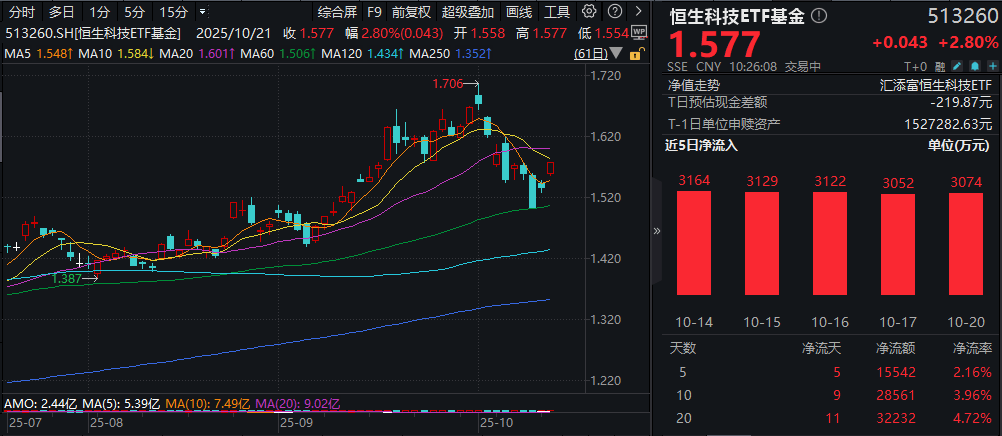Collapse side panel with » splitter handle
This screenshot has width=1002, height=436.
[657, 229]
